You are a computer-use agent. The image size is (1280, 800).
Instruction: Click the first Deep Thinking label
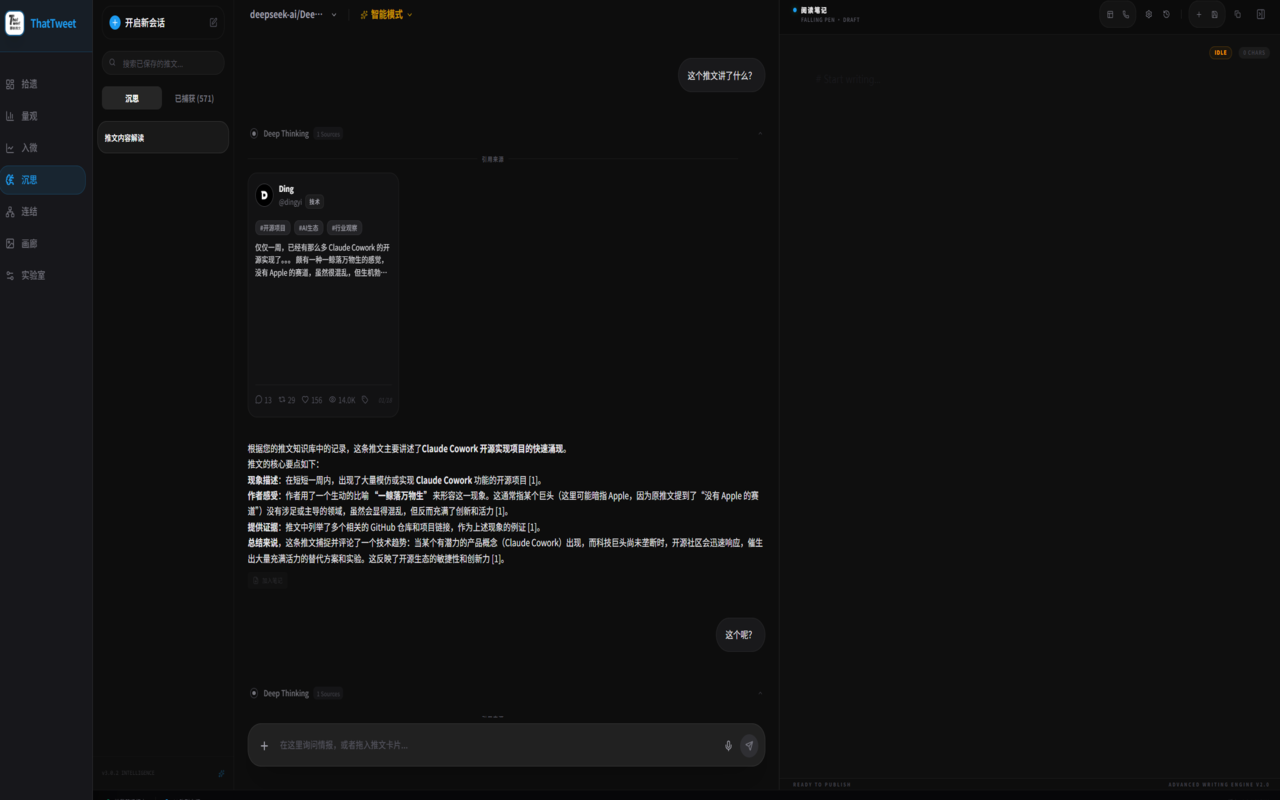(x=286, y=134)
